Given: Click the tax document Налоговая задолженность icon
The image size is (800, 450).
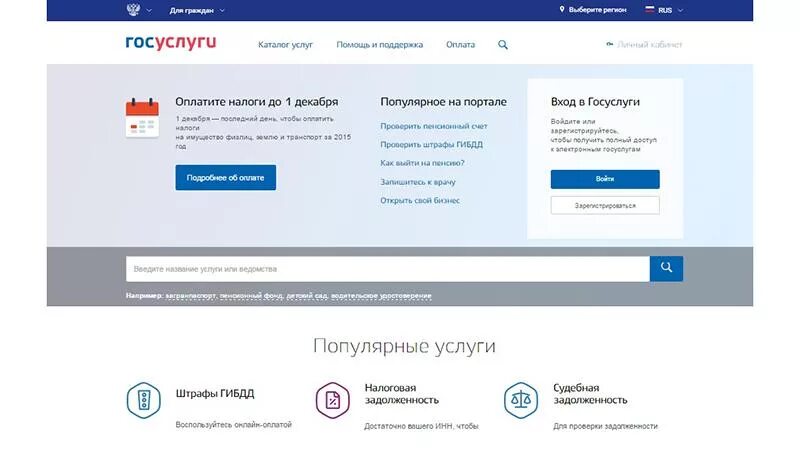Looking at the screenshot, I should pos(332,401).
